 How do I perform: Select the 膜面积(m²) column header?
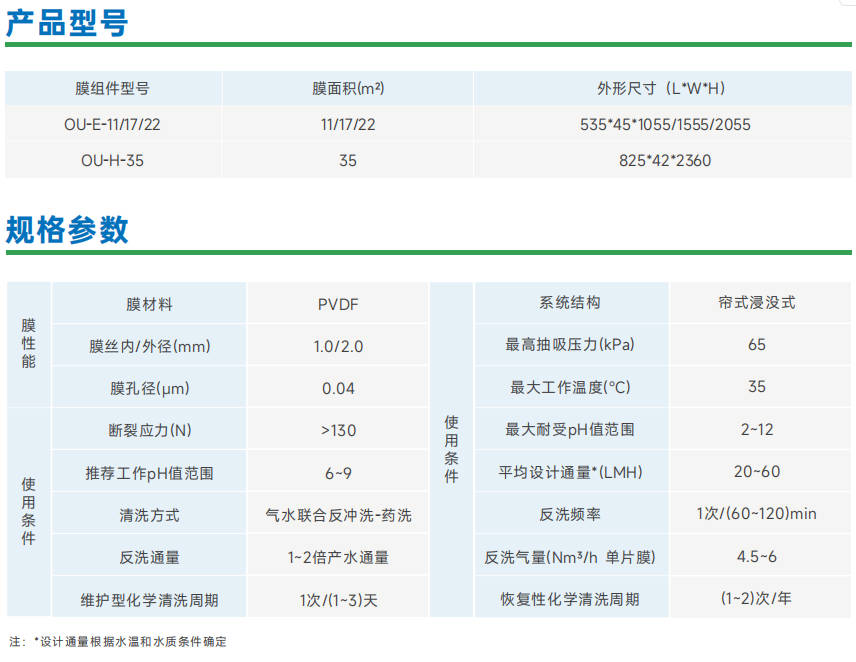point(348,88)
